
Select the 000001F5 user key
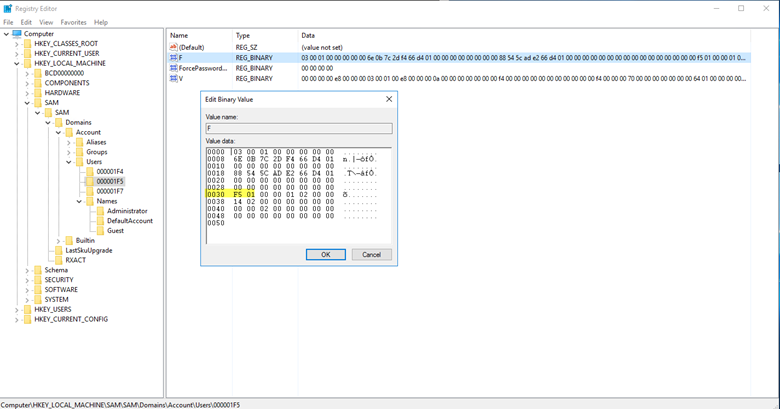coord(110,182)
